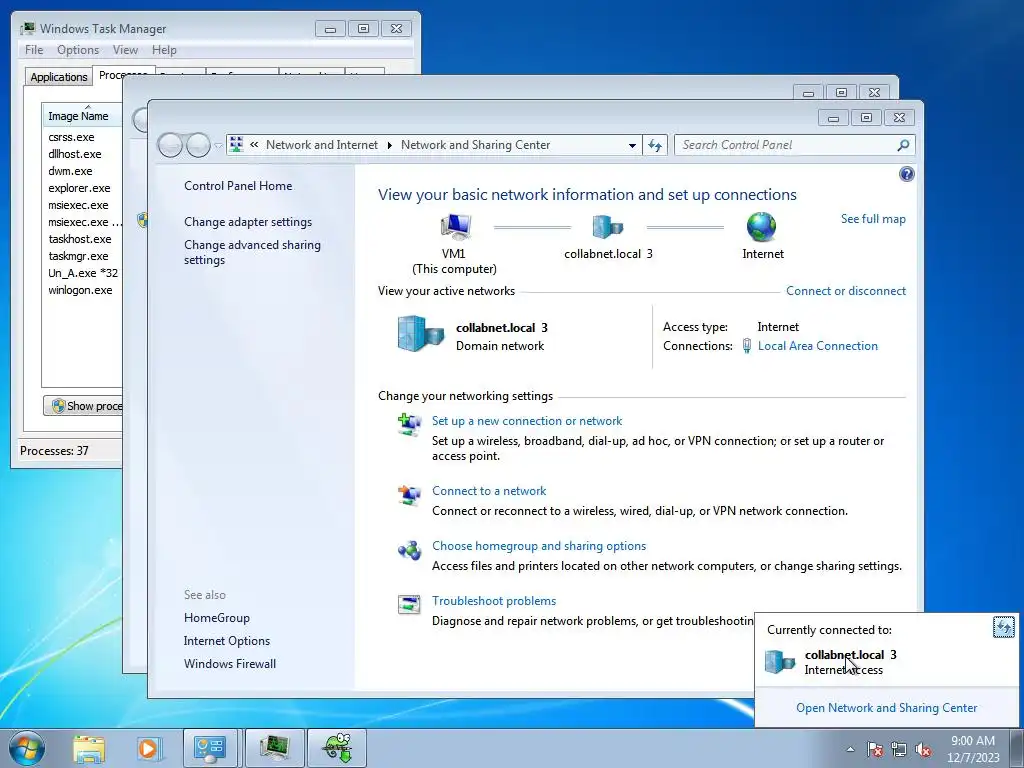This screenshot has height=768, width=1024.
Task: Open recent pages dropdown next to Forward
Action: 218,145
